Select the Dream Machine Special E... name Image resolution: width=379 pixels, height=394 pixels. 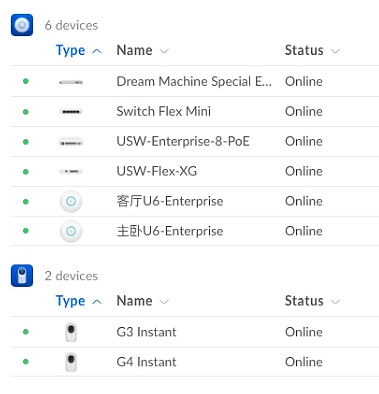tap(194, 81)
